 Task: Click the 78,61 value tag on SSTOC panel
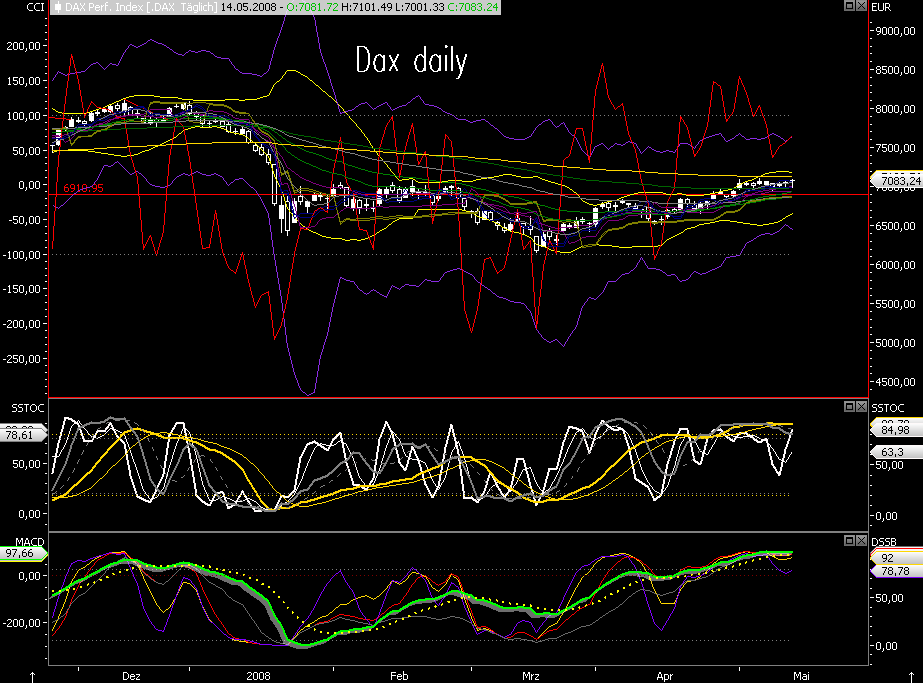(x=21, y=435)
